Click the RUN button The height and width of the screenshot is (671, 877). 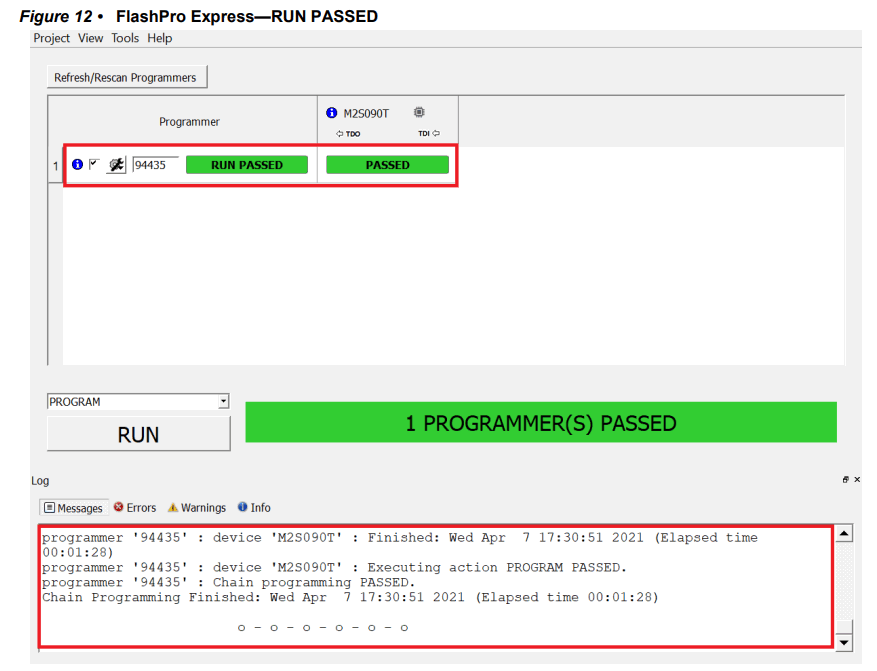point(138,434)
